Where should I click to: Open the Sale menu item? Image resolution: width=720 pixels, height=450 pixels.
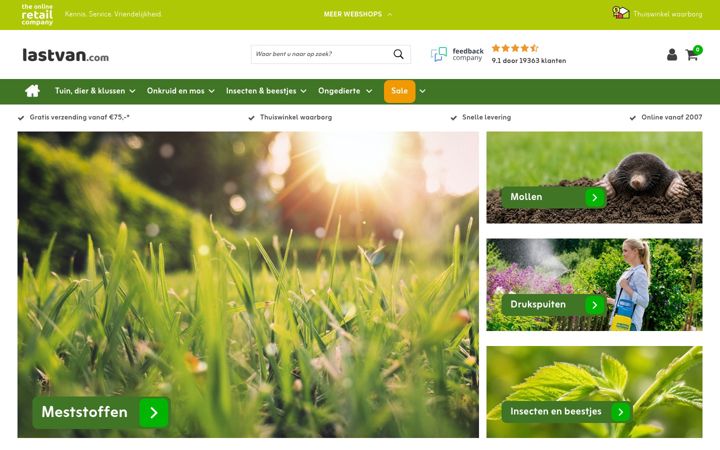399,91
